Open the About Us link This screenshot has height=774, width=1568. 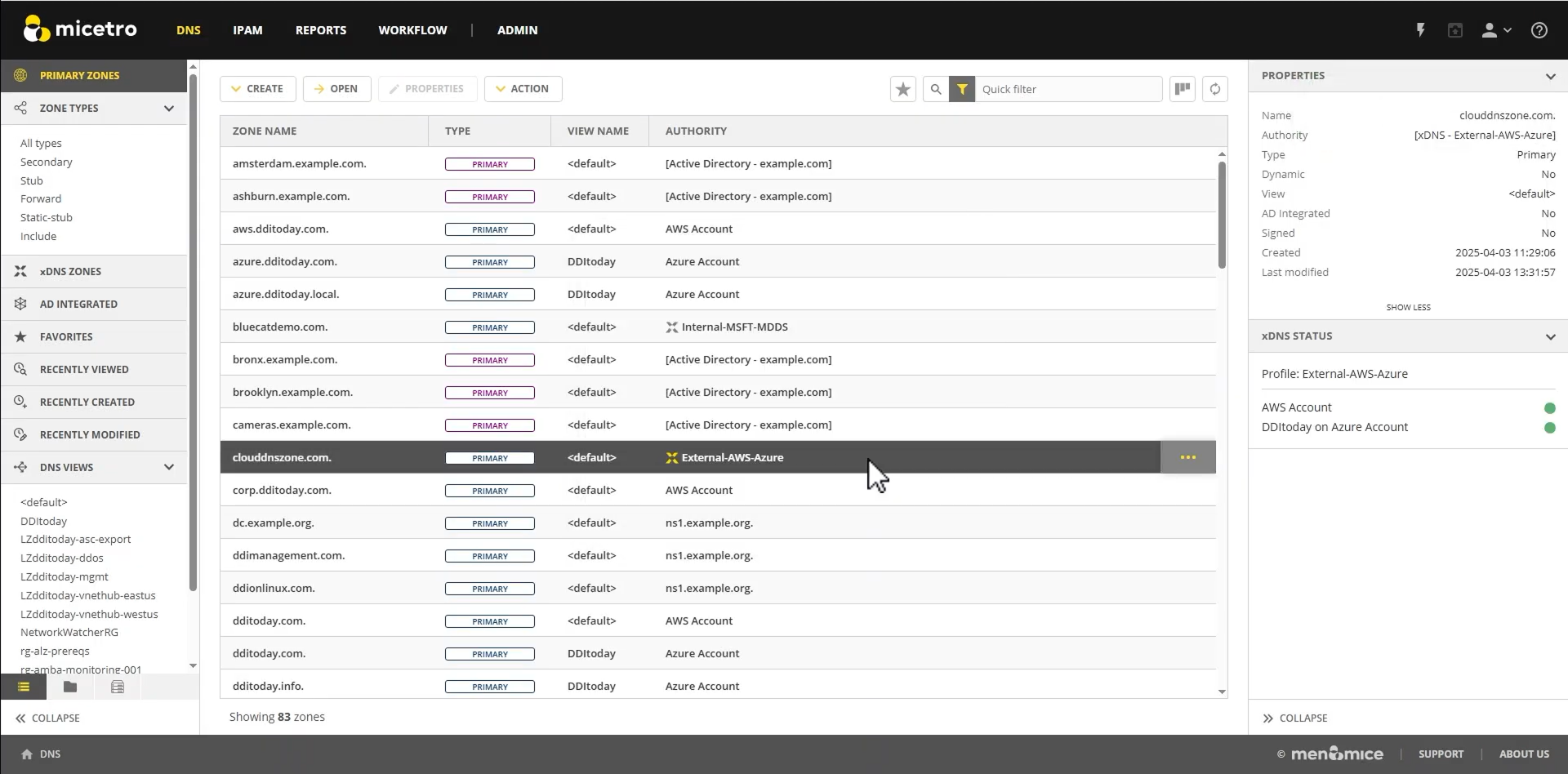click(x=1524, y=754)
